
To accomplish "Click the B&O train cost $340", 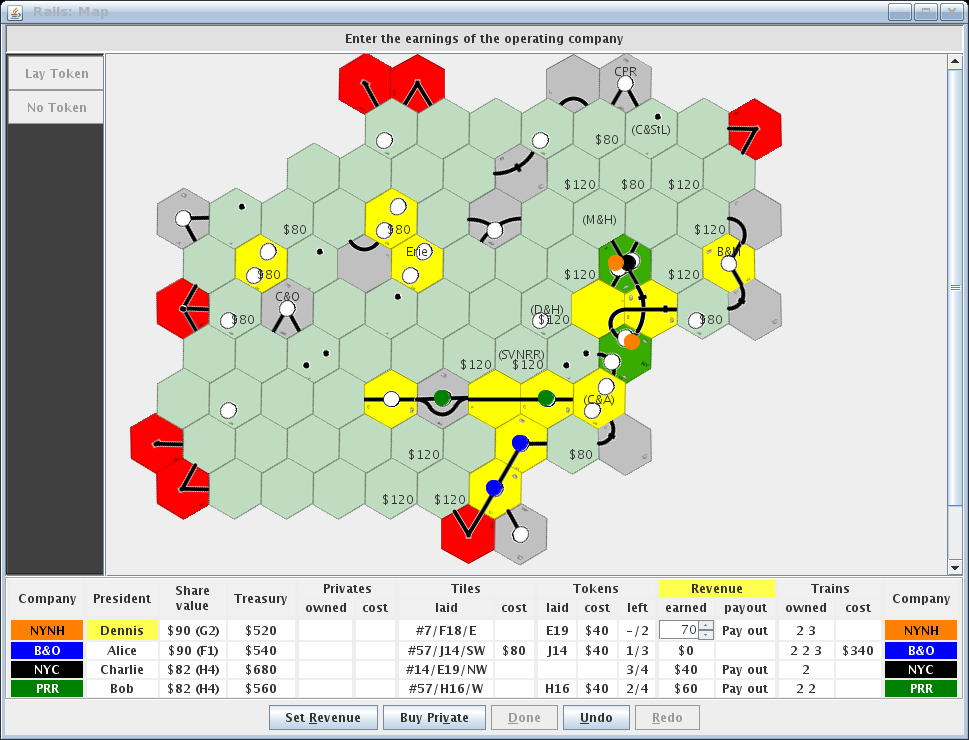I will 858,650.
